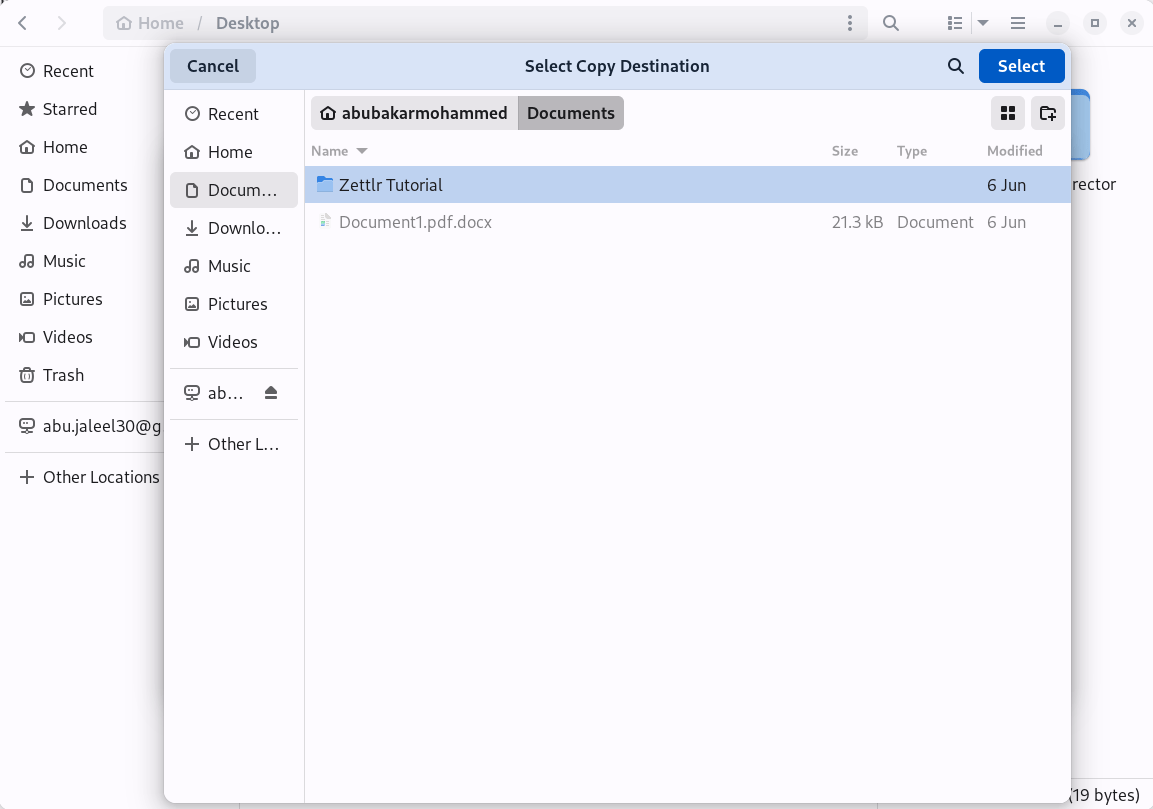Open search within the copy dialog
The width and height of the screenshot is (1153, 809).
[x=955, y=66]
